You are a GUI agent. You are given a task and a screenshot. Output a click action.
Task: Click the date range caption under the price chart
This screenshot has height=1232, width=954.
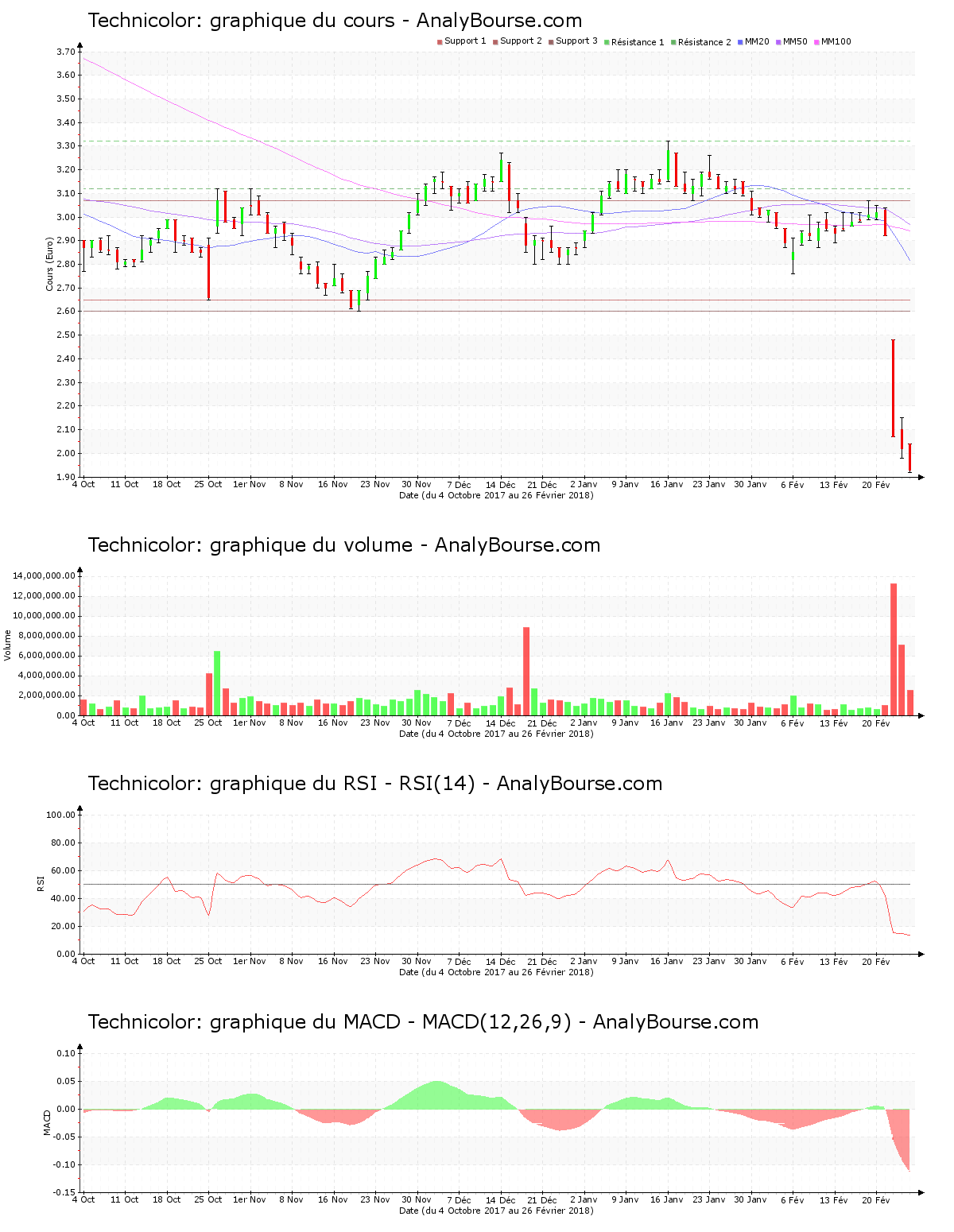tap(496, 495)
